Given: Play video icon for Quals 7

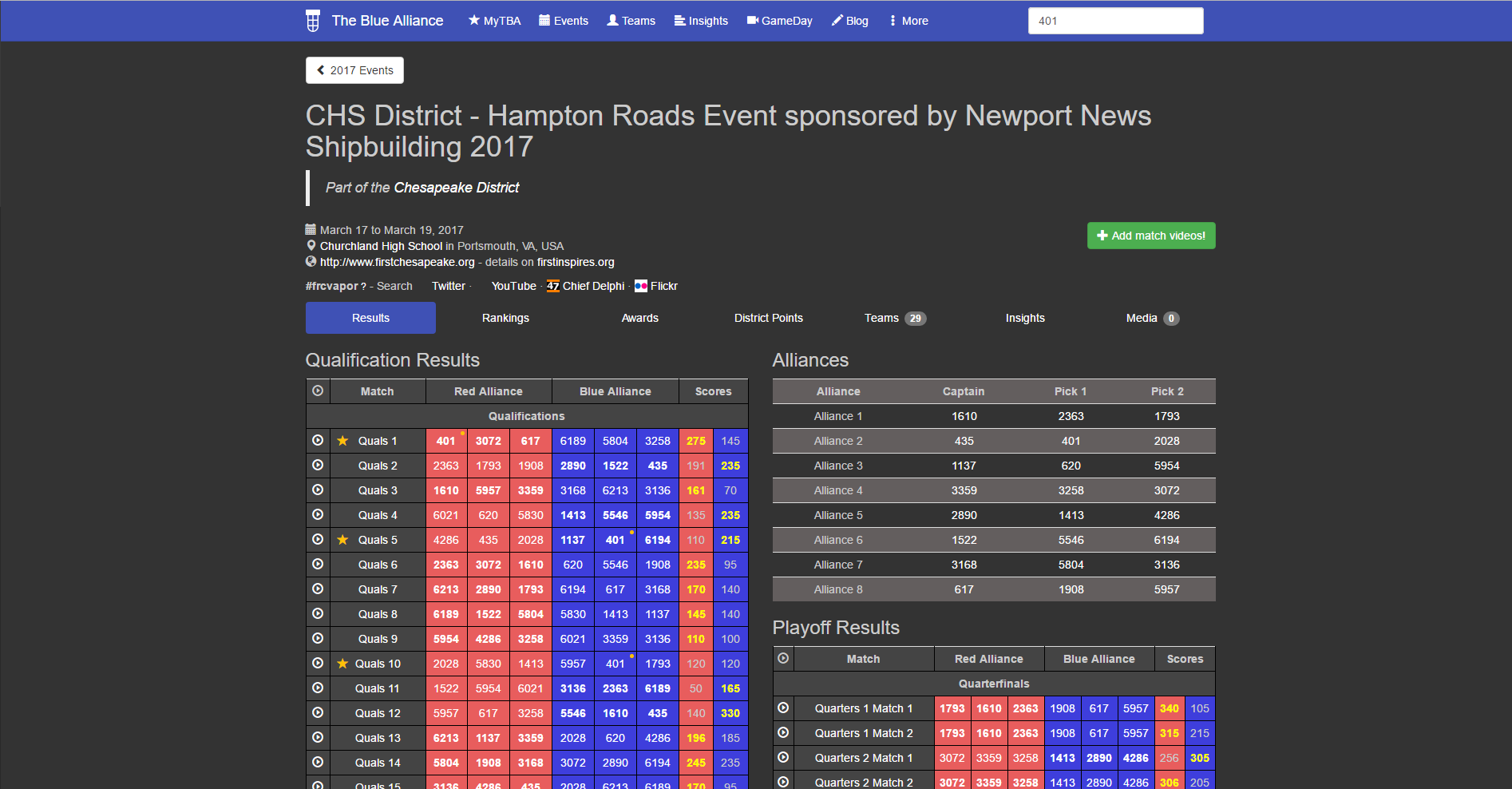Looking at the screenshot, I should pyautogui.click(x=318, y=589).
